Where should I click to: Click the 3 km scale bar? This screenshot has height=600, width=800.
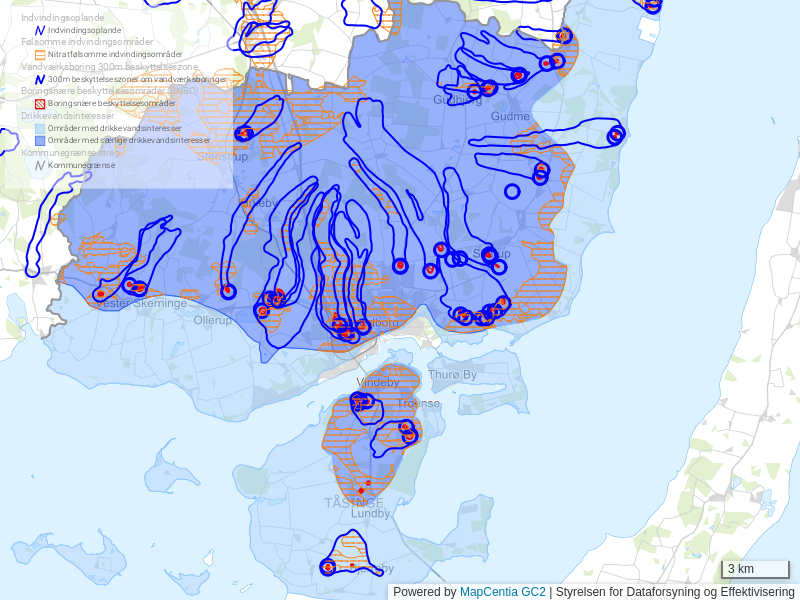pyautogui.click(x=755, y=570)
